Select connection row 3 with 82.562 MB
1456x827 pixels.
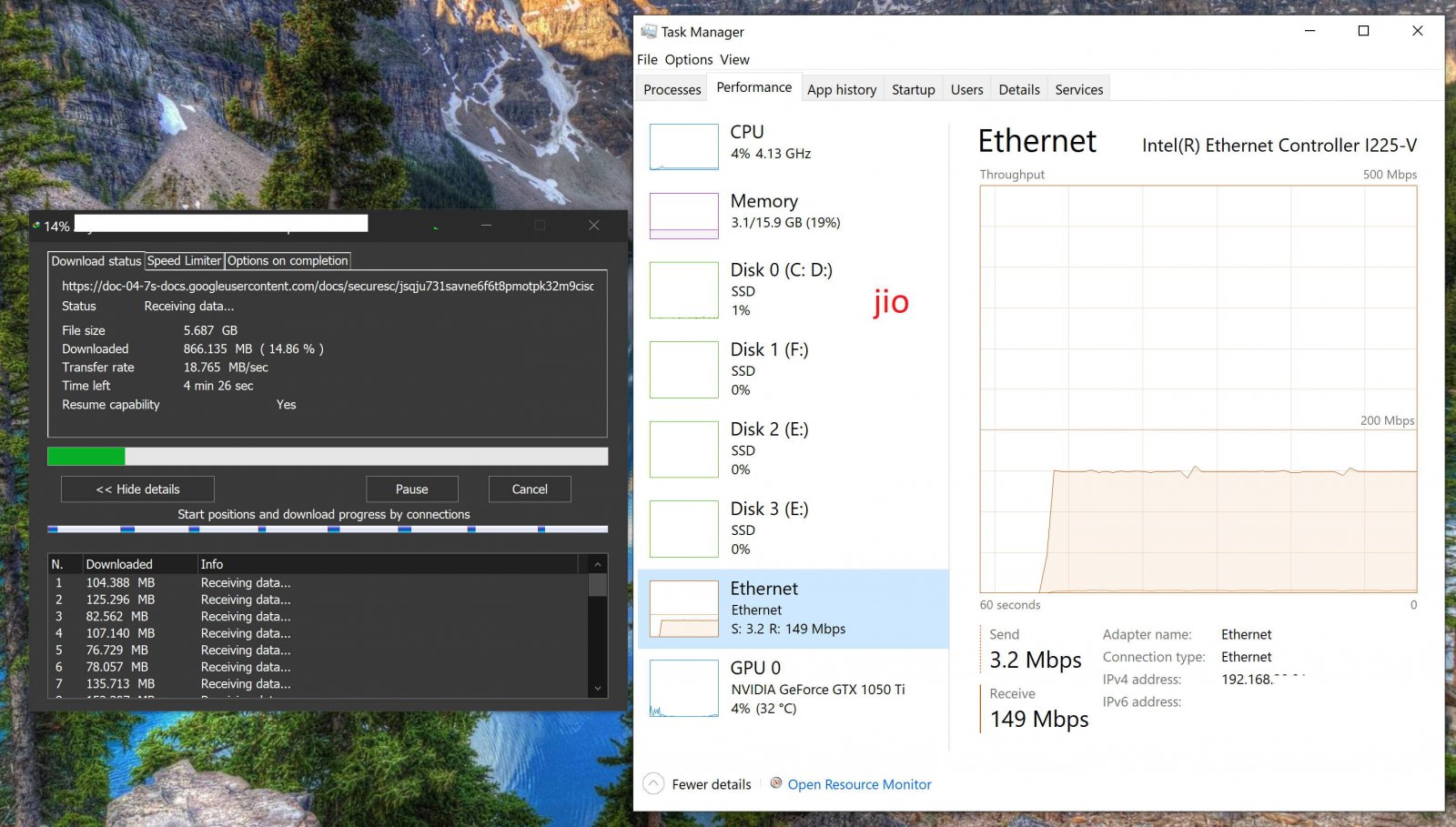[x=318, y=616]
